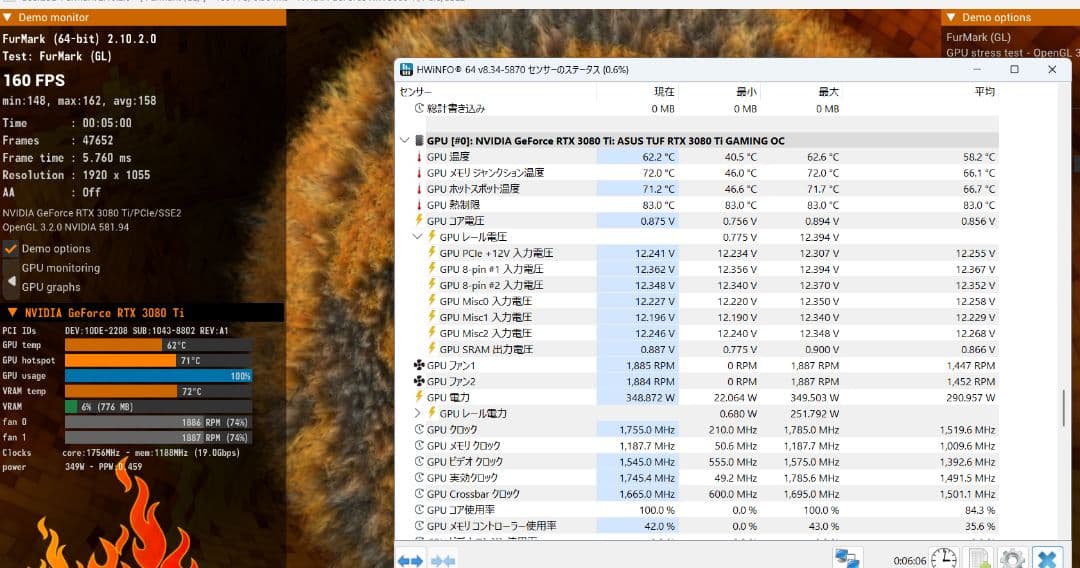This screenshot has height=568, width=1080.
Task: Collapse the GPU レール電圧 subgroup
Action: [x=417, y=237]
